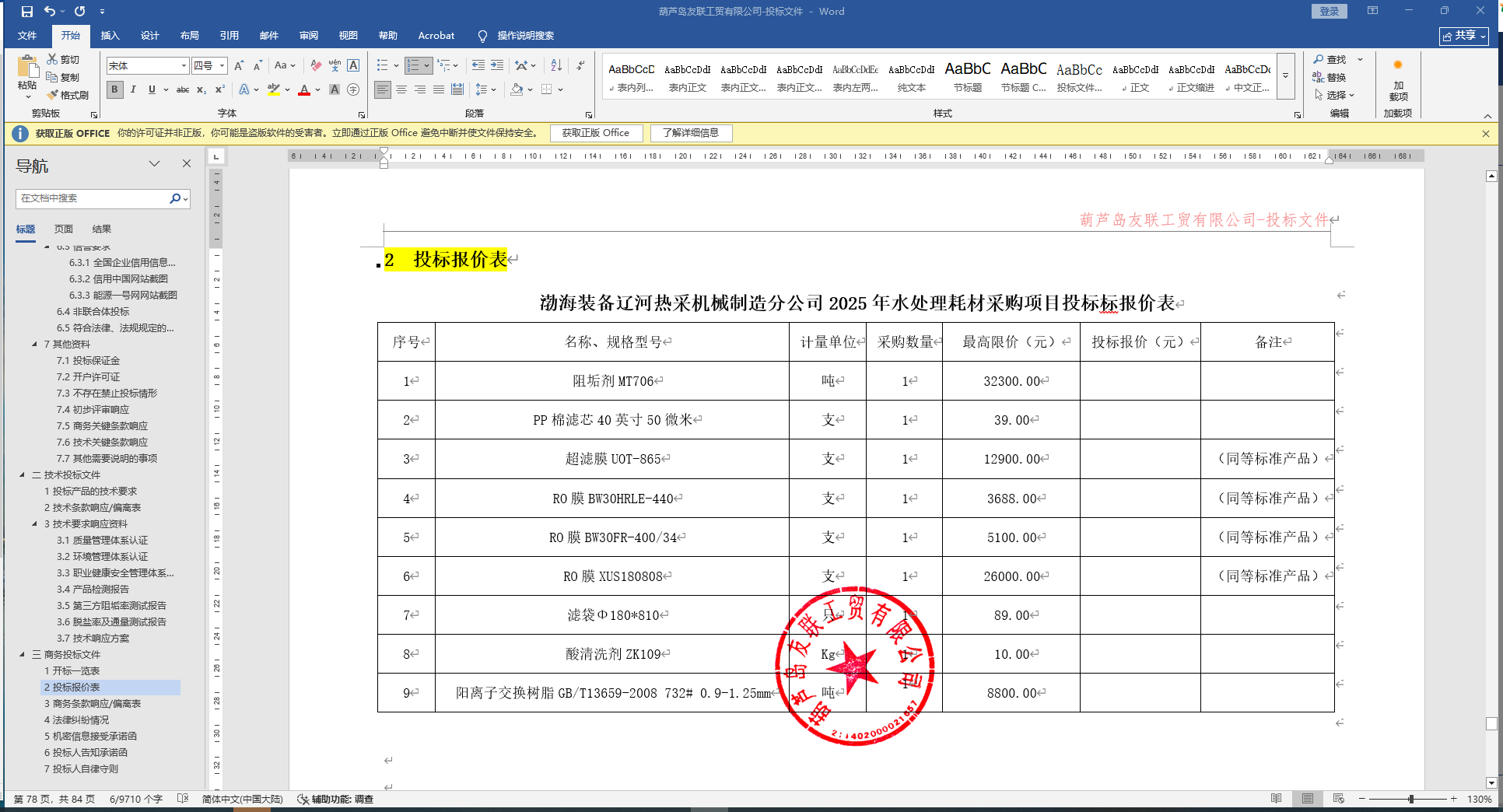Screen dimensions: 1503x812
Task: Click the 了解详细信息 button
Action: pos(691,133)
